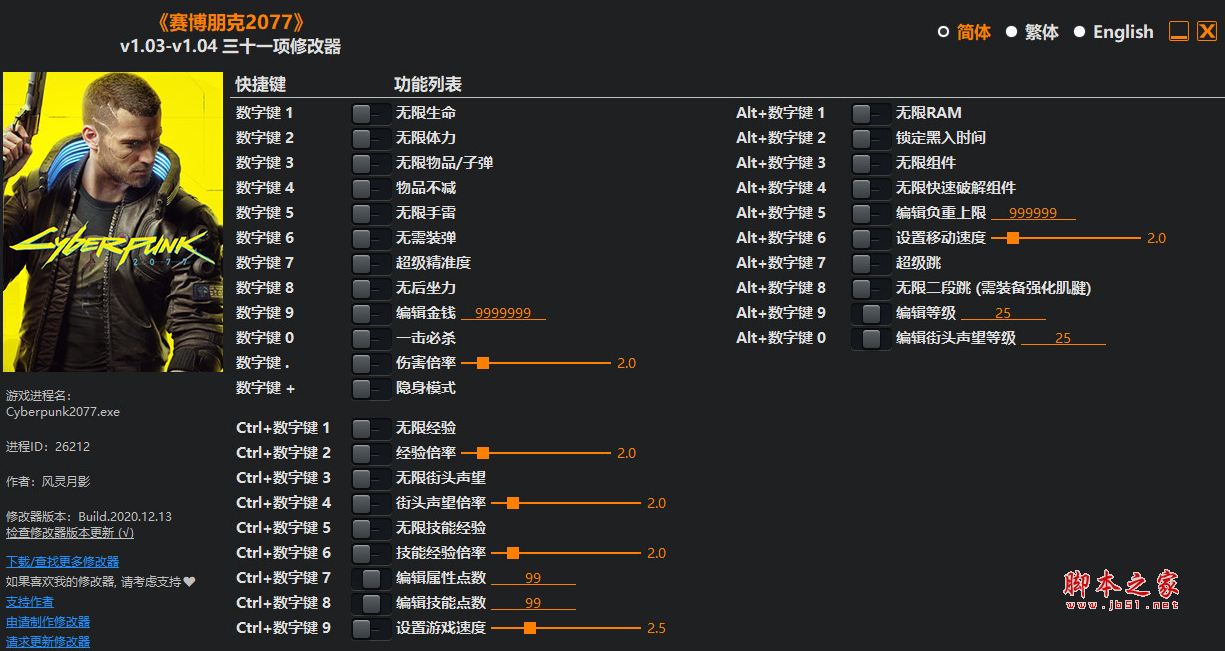Enable 无限组件 toggle

(871, 163)
